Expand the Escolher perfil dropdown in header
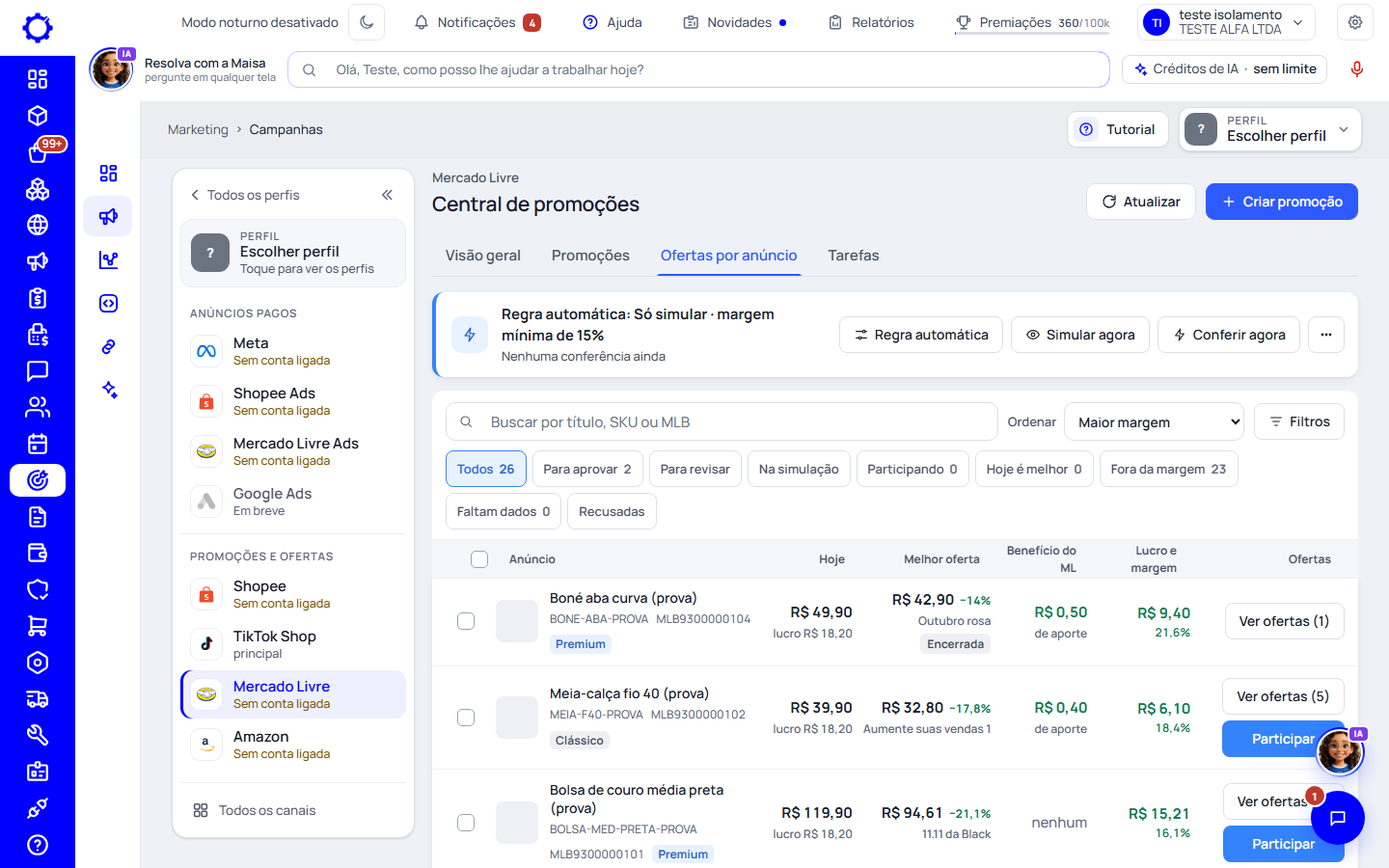The image size is (1389, 868). 1270,129
